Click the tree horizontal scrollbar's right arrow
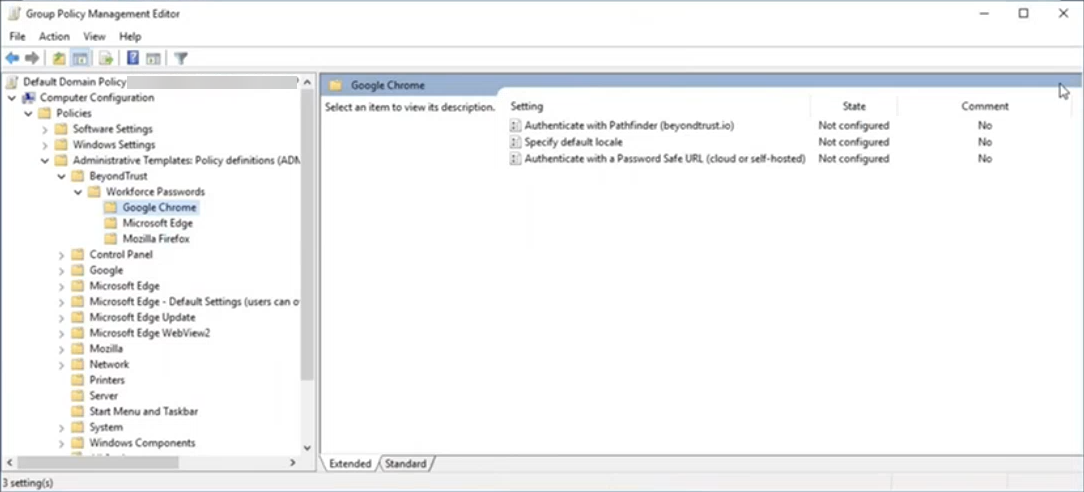Viewport: 1084px width, 492px height. pos(292,462)
